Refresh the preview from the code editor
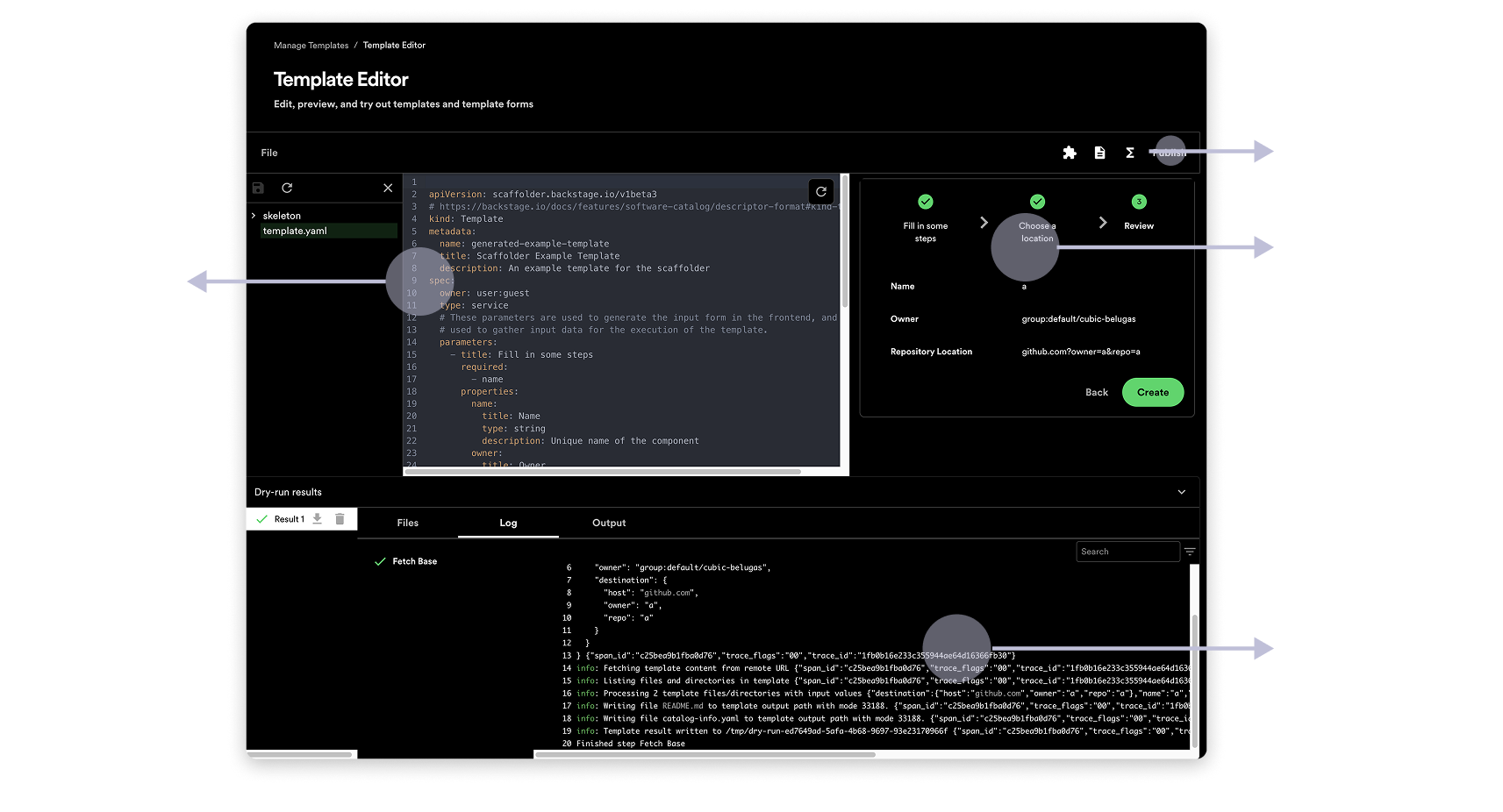The width and height of the screenshot is (1503, 812). tap(821, 191)
